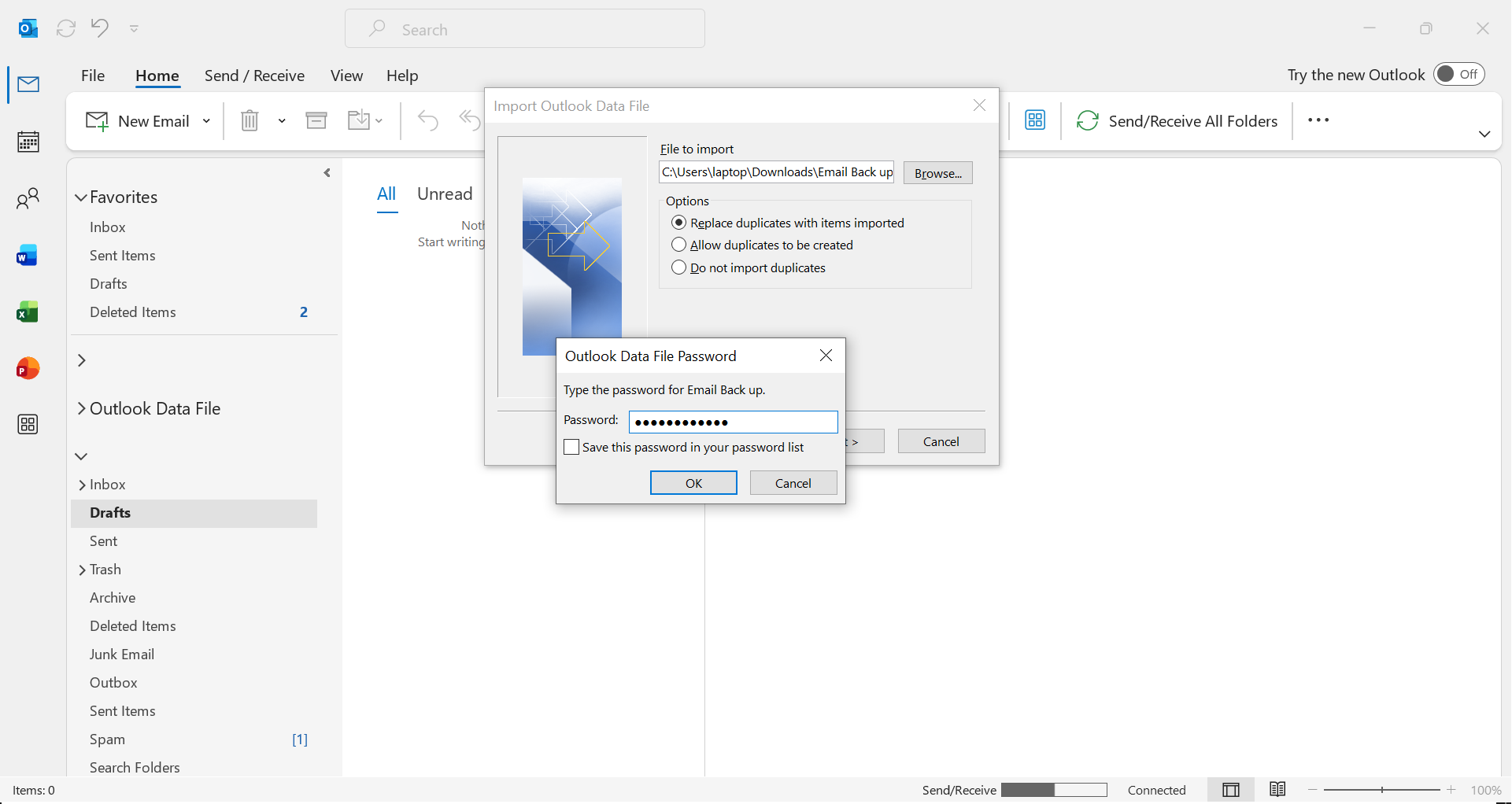Collapse the Favorites section
1512x804 pixels.
81,197
